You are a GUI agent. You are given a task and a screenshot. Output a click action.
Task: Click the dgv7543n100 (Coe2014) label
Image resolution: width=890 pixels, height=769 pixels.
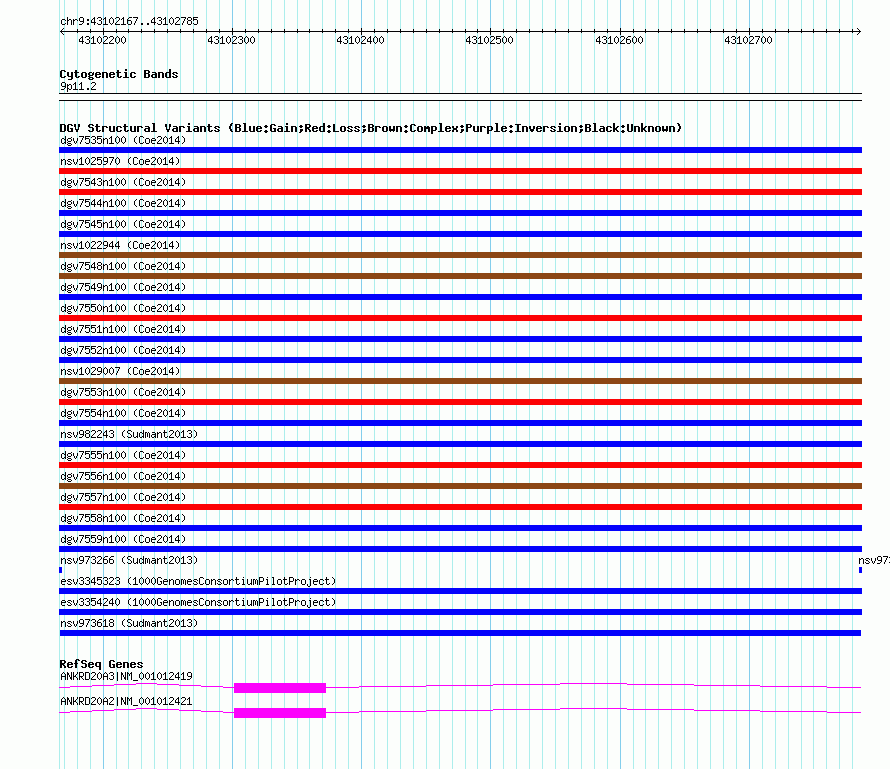[x=123, y=182]
